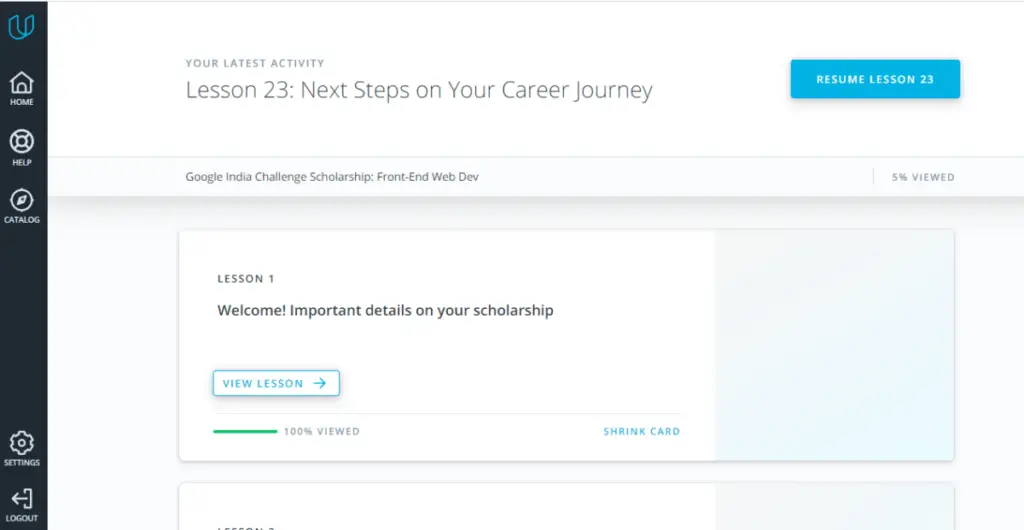Viewport: 1024px width, 530px height.
Task: Open the Catalog compass icon
Action: click(22, 200)
